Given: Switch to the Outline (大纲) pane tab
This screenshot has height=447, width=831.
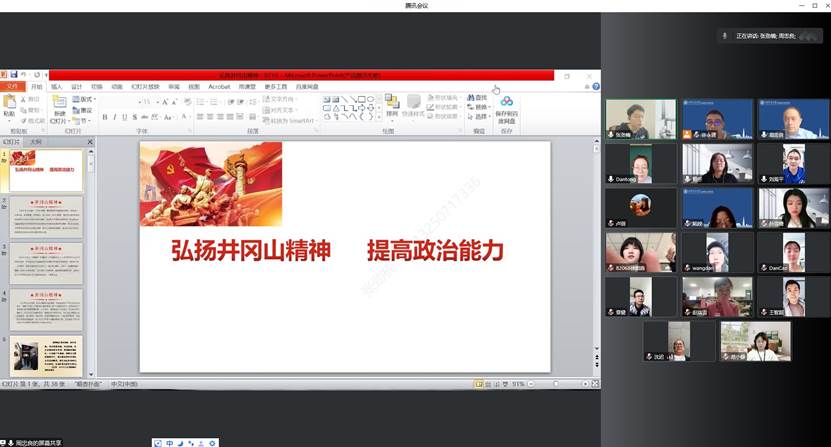Looking at the screenshot, I should [x=36, y=142].
